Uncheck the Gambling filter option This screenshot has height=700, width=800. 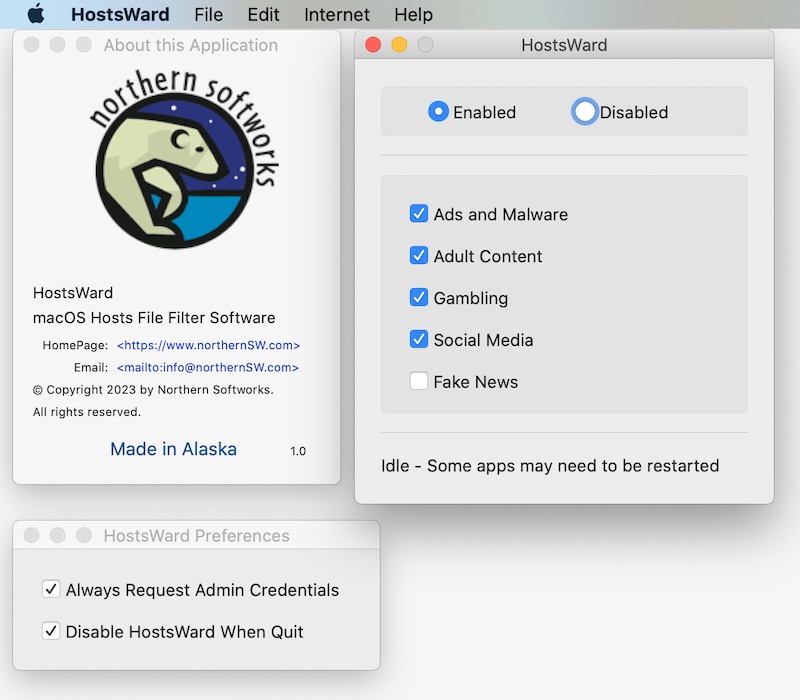[418, 298]
